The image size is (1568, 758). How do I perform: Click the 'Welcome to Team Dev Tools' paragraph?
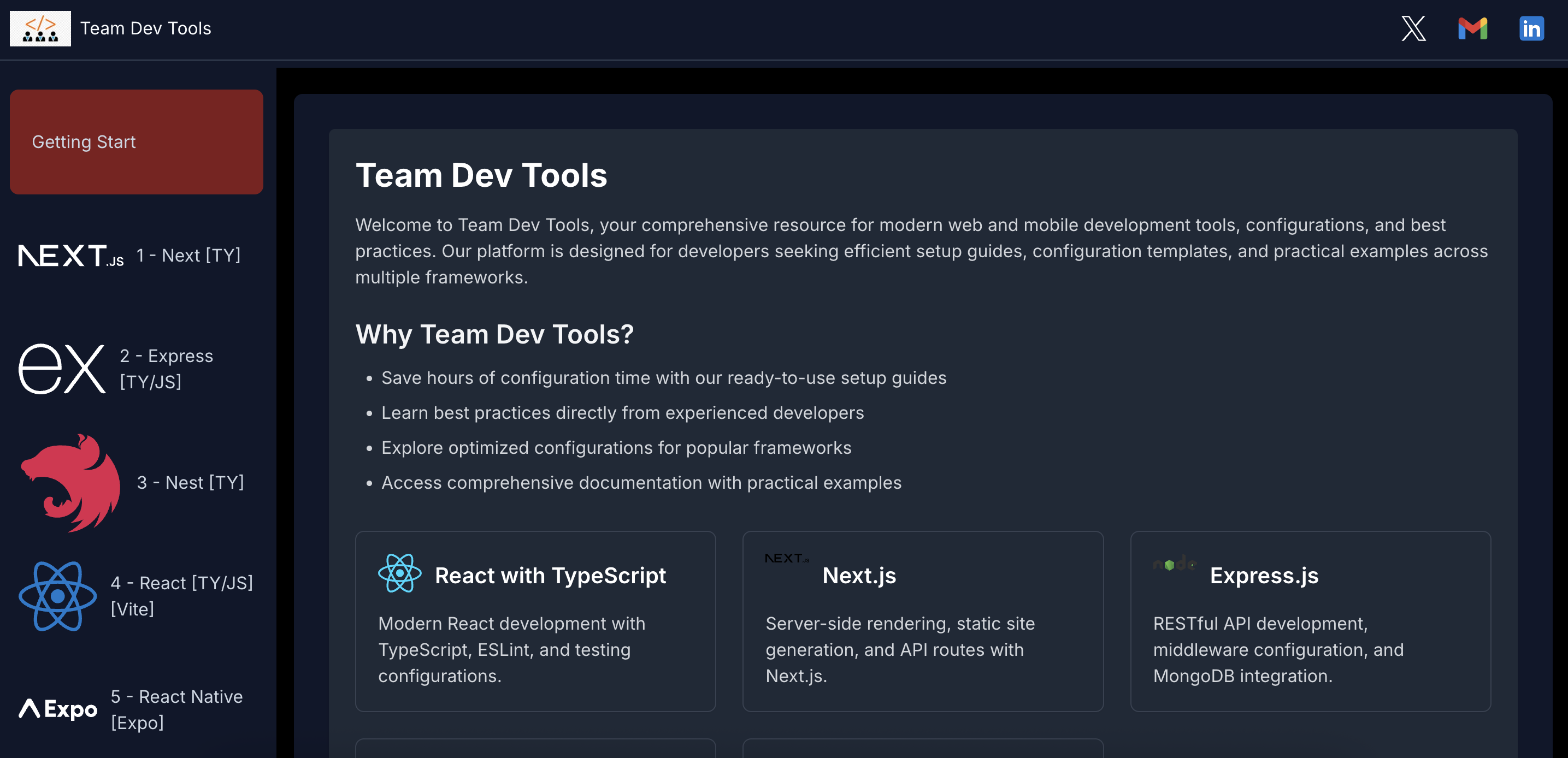click(x=922, y=251)
